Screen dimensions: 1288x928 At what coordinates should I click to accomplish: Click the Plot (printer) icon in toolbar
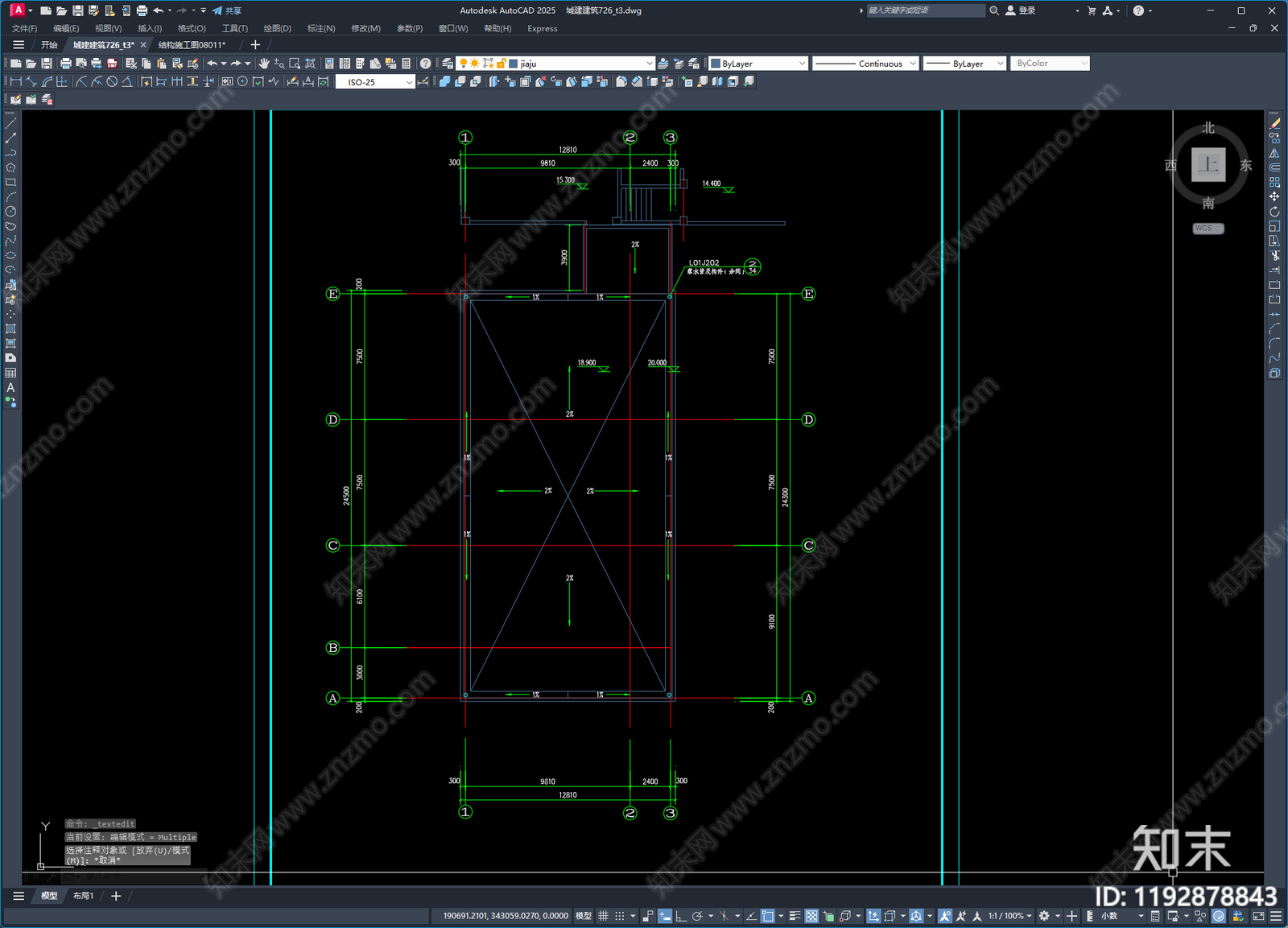(x=65, y=64)
